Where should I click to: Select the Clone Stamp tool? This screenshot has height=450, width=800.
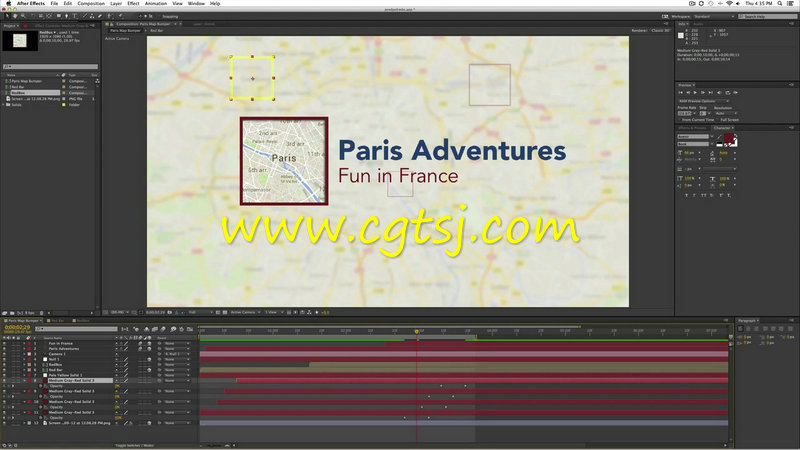pos(92,16)
